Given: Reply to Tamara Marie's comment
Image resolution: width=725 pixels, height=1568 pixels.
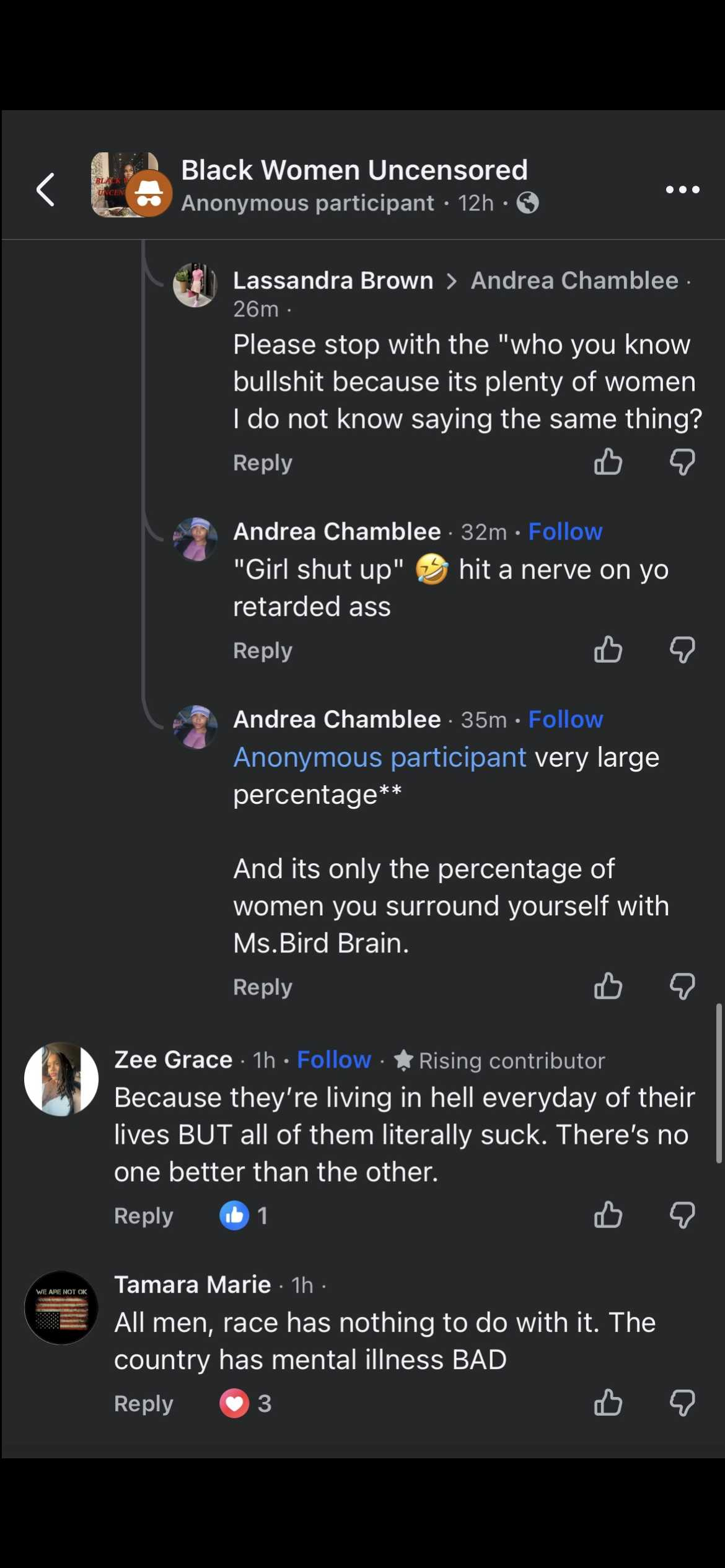Looking at the screenshot, I should [x=143, y=1403].
